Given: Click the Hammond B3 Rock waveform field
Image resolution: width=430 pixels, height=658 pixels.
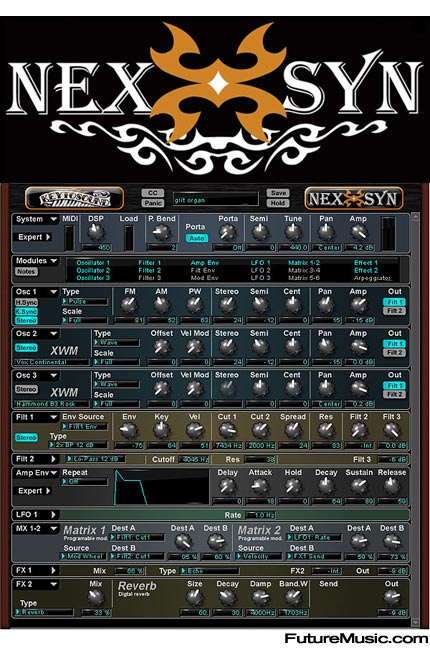Looking at the screenshot, I should [x=52, y=404].
